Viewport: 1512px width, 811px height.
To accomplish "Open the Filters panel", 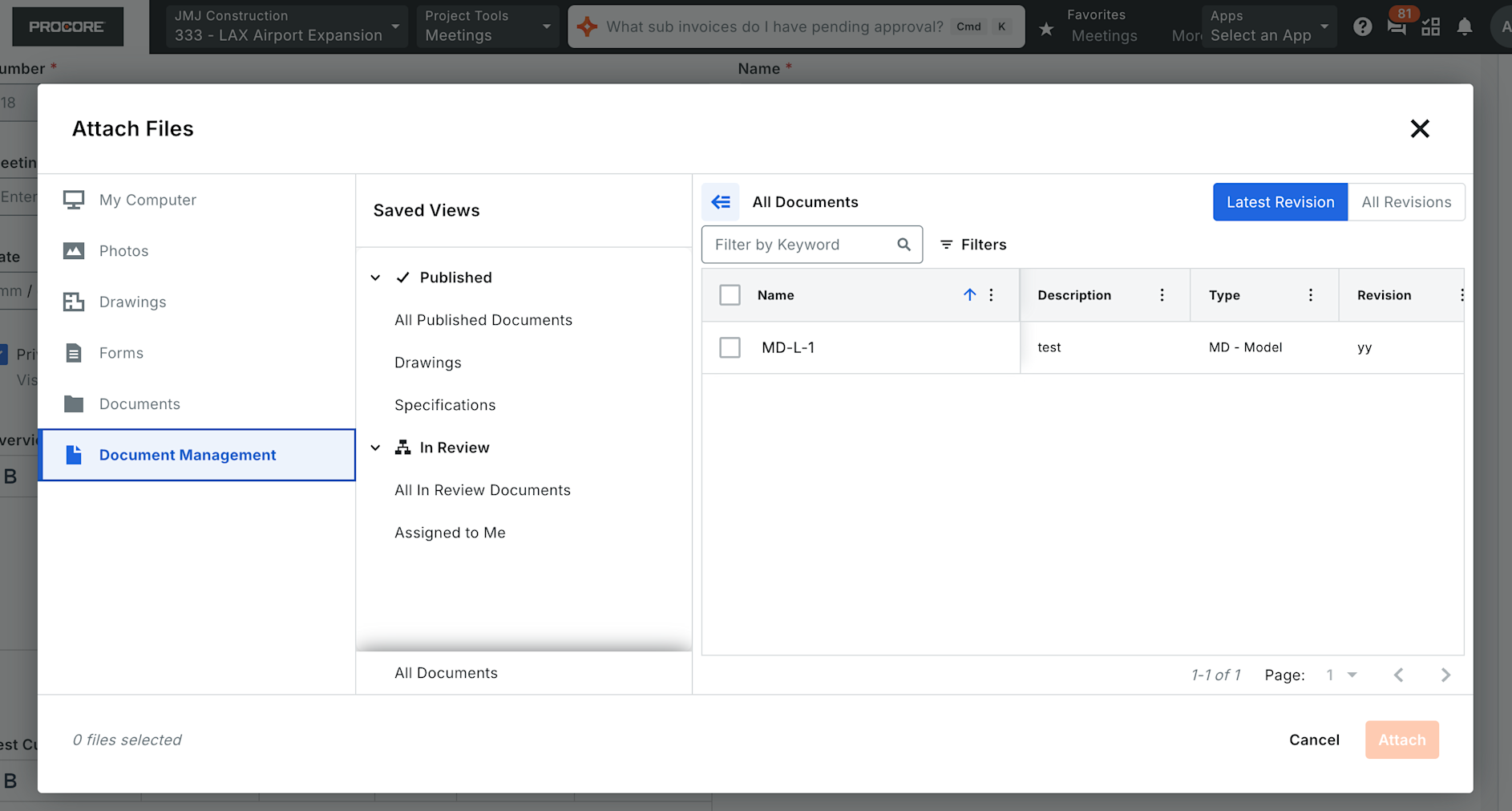I will pos(973,245).
